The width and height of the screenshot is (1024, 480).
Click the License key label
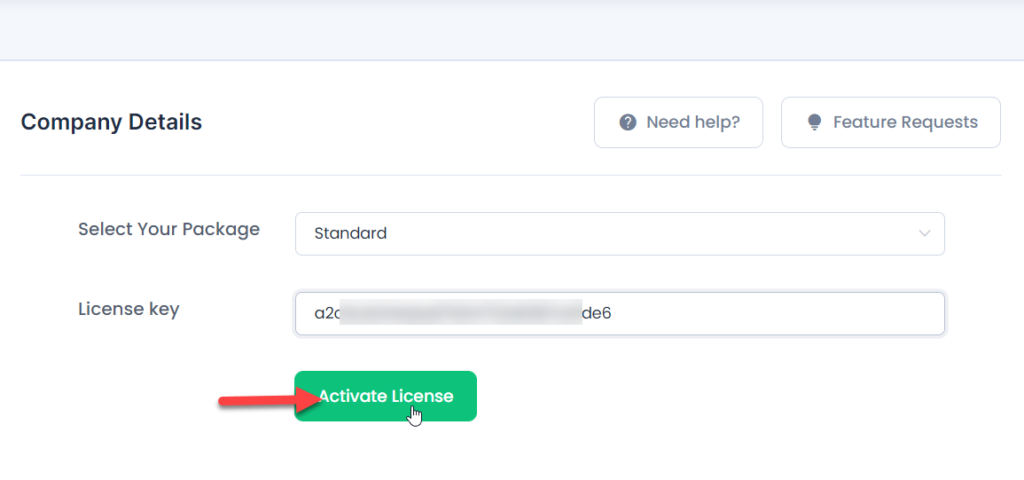[129, 309]
